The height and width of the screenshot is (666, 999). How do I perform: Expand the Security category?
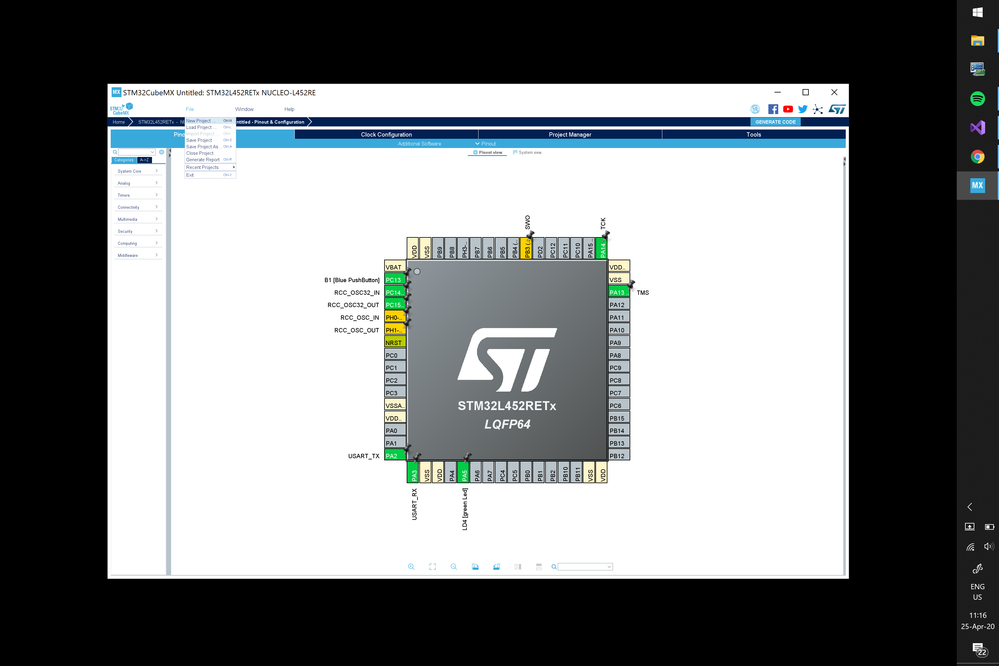(137, 231)
